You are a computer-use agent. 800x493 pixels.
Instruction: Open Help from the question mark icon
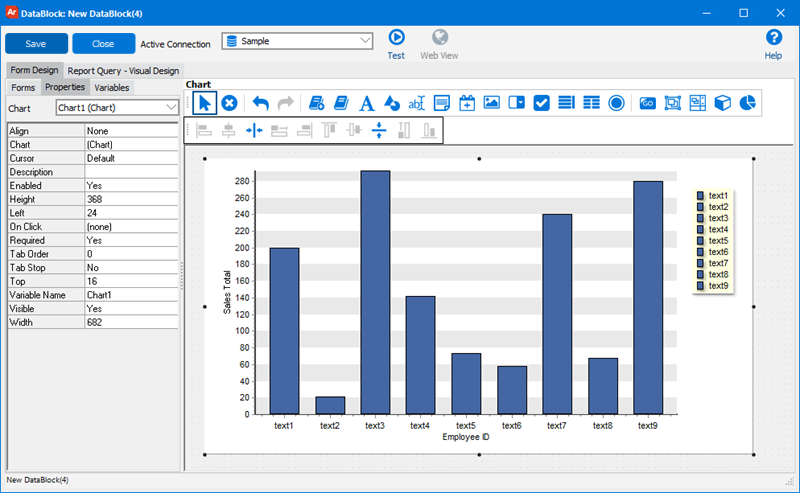coord(773,38)
